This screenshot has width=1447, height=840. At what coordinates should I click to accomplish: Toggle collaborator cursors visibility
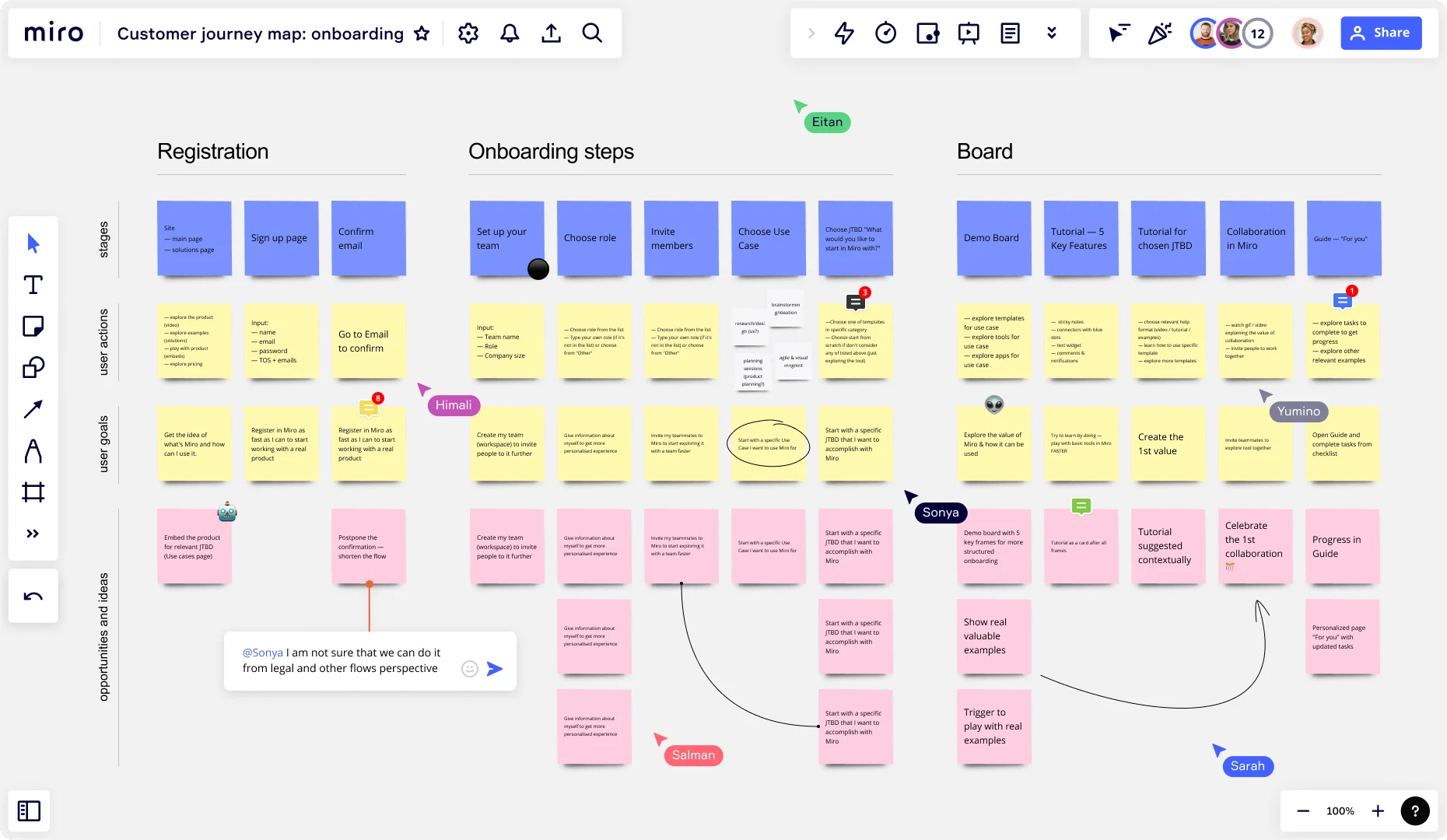click(1118, 33)
